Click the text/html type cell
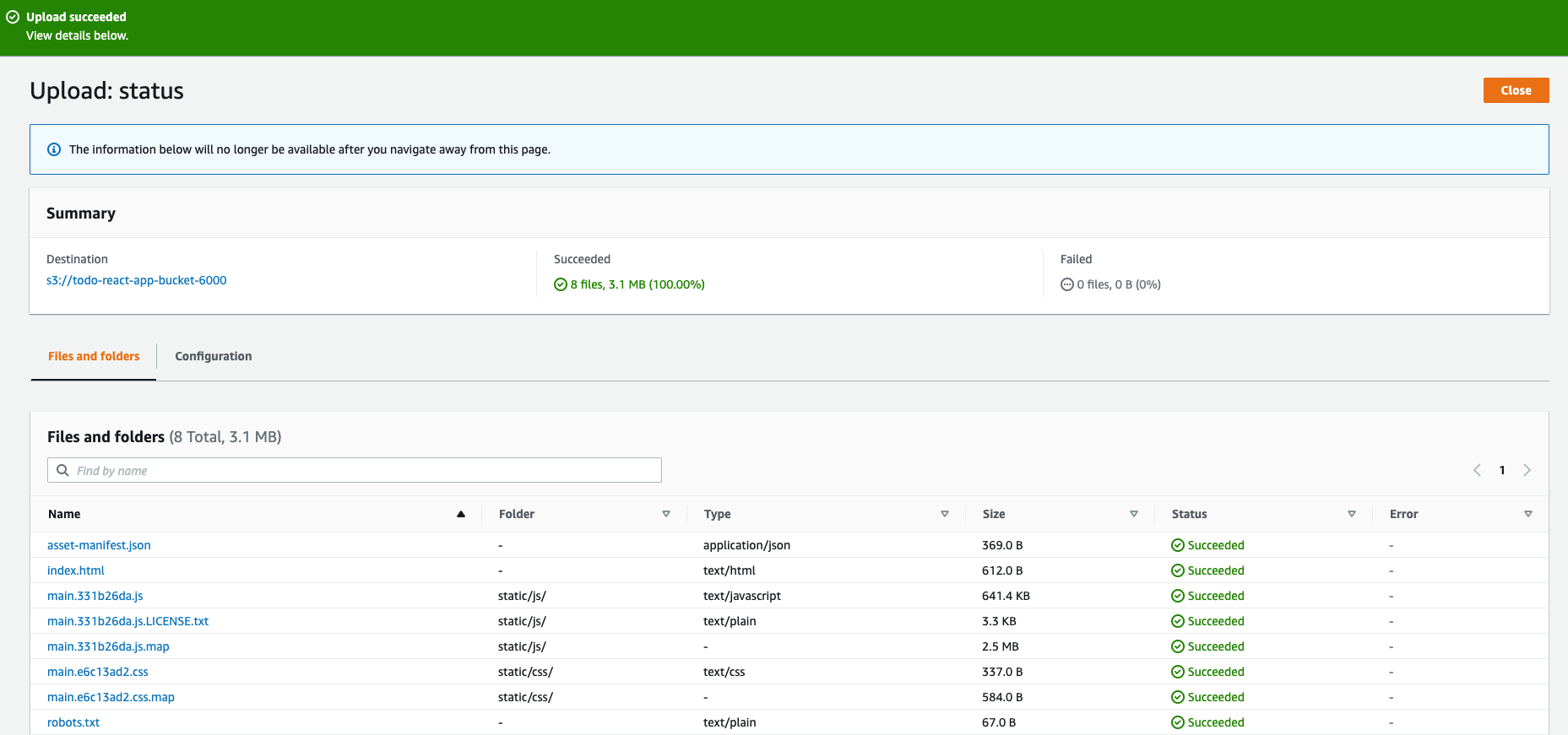Image resolution: width=1568 pixels, height=735 pixels. [x=730, y=570]
